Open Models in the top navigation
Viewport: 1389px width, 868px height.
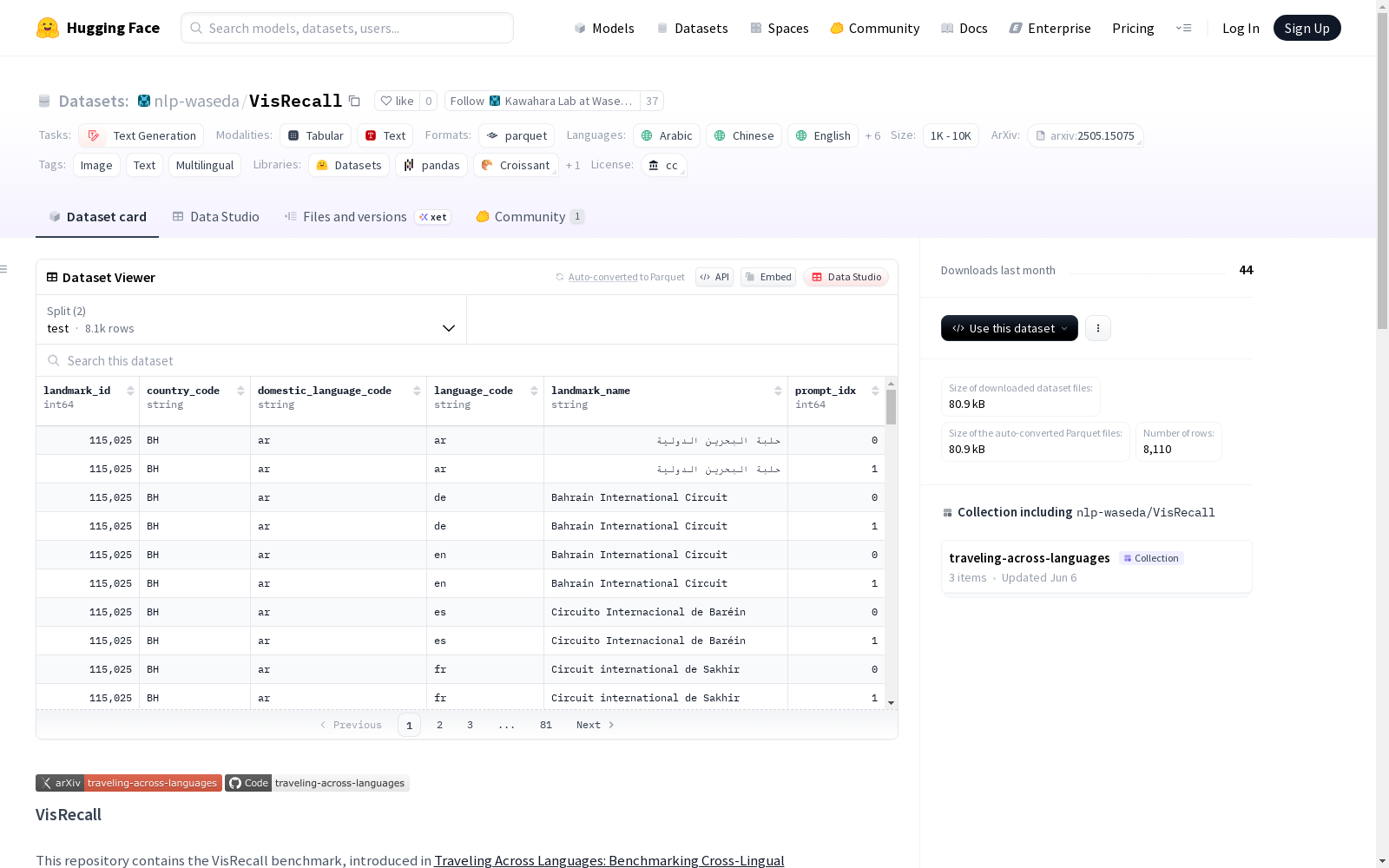604,28
